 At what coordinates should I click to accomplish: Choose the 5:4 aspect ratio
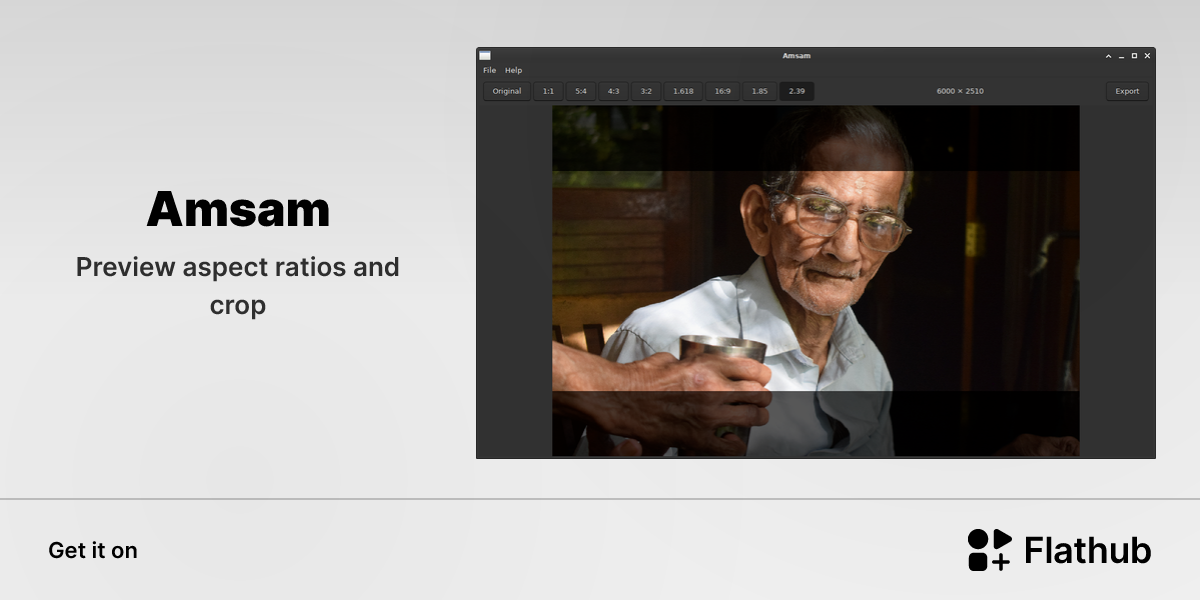pos(581,92)
